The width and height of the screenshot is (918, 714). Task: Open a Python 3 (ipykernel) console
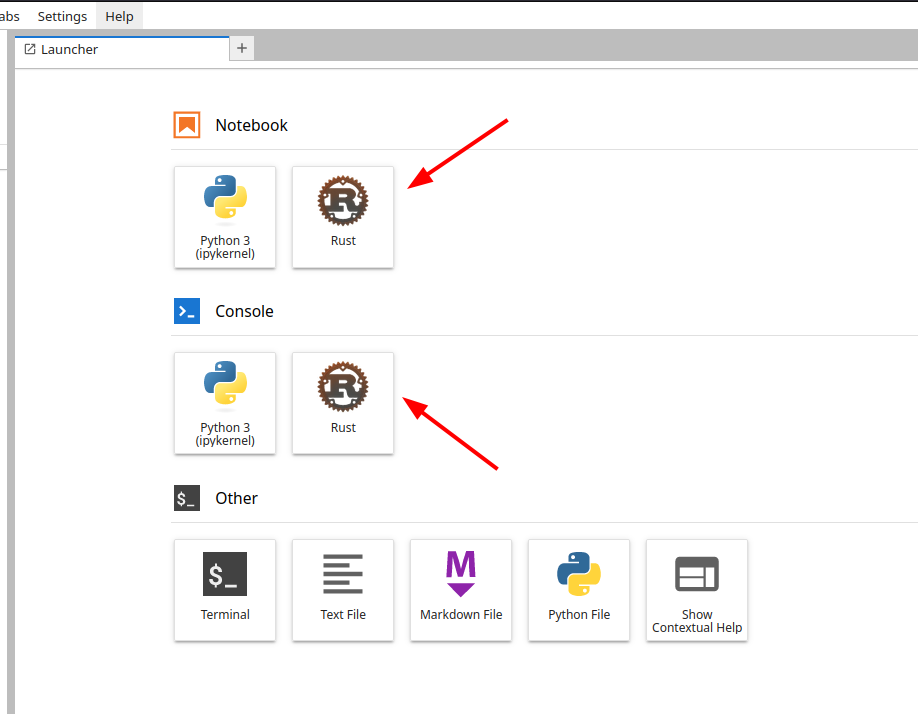click(225, 402)
